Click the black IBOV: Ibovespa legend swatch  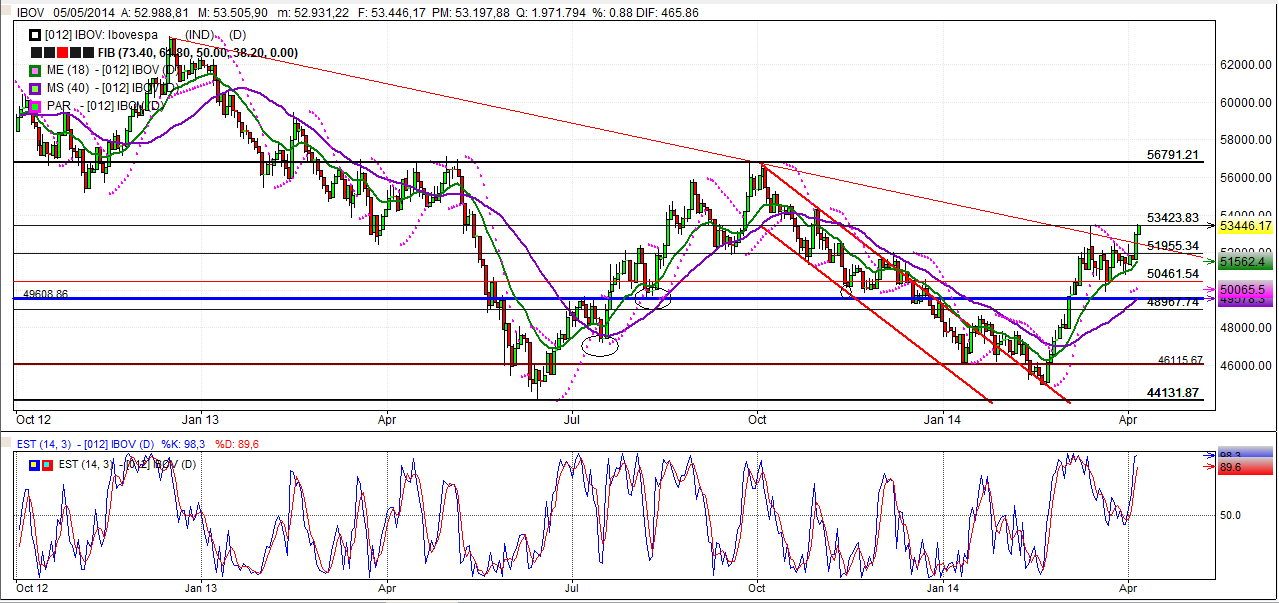pos(35,35)
